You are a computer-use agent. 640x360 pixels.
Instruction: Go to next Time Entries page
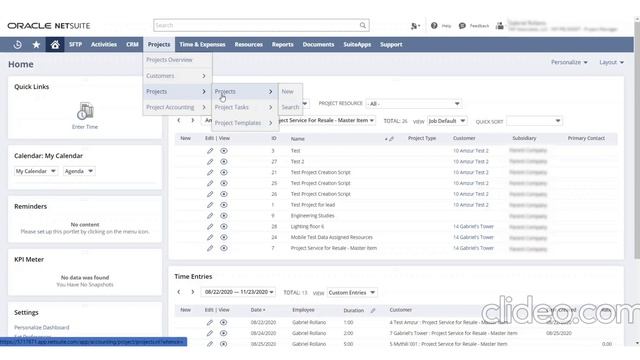coord(193,292)
